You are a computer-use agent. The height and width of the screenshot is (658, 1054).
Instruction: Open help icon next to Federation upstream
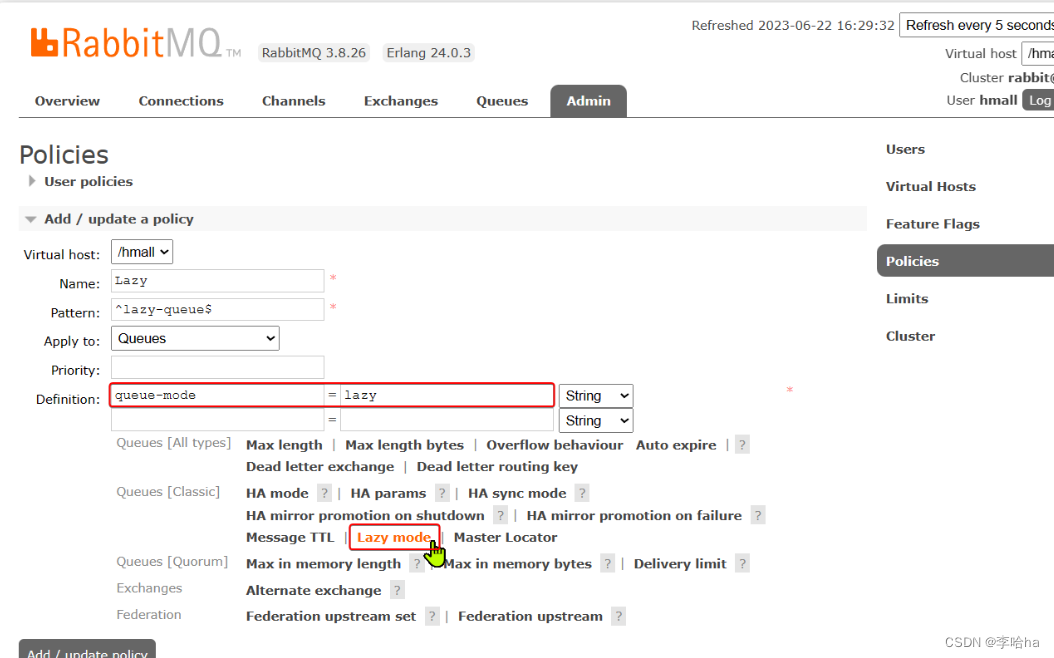pyautogui.click(x=618, y=616)
